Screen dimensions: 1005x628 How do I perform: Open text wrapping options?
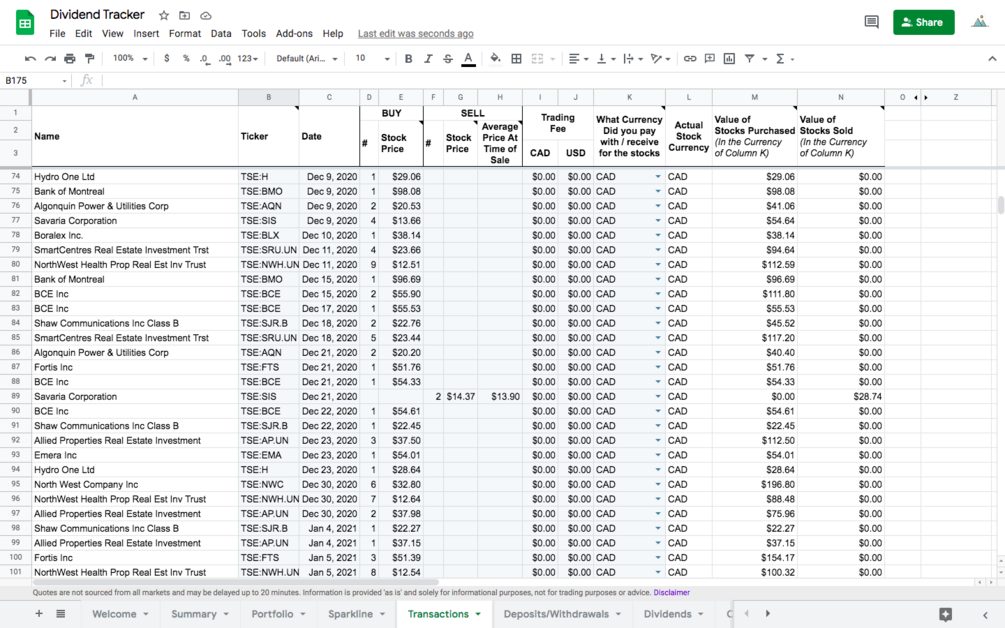[633, 58]
